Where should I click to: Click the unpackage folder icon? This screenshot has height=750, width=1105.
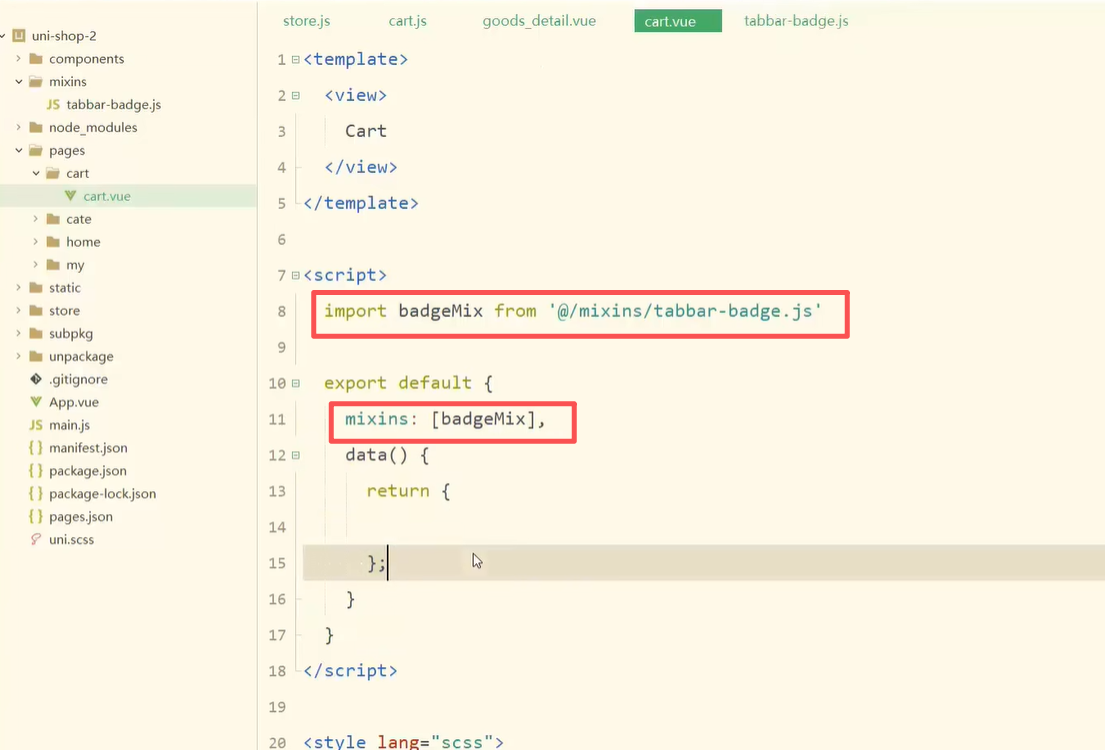click(x=36, y=357)
